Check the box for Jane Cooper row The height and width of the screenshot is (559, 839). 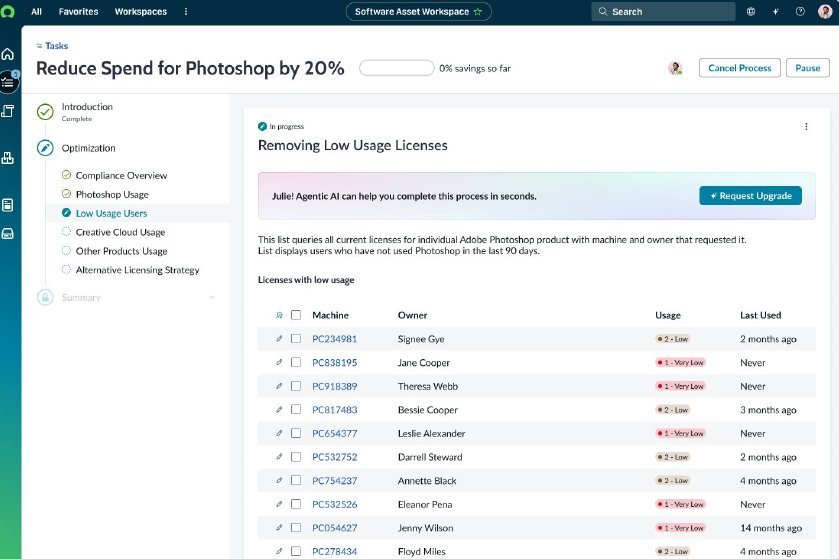[x=296, y=362]
